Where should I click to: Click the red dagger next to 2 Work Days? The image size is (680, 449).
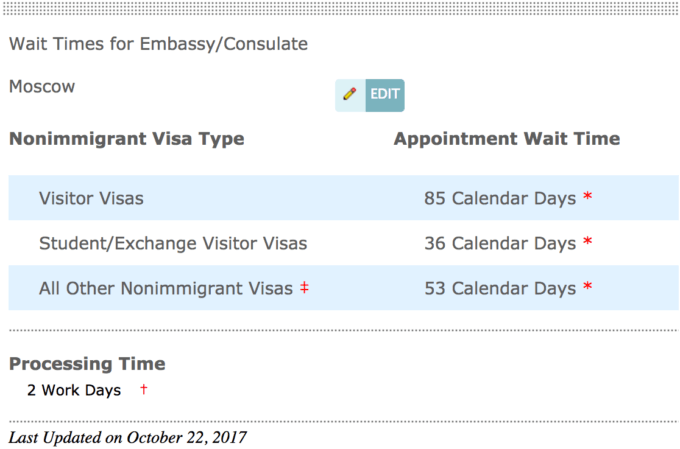(x=144, y=389)
